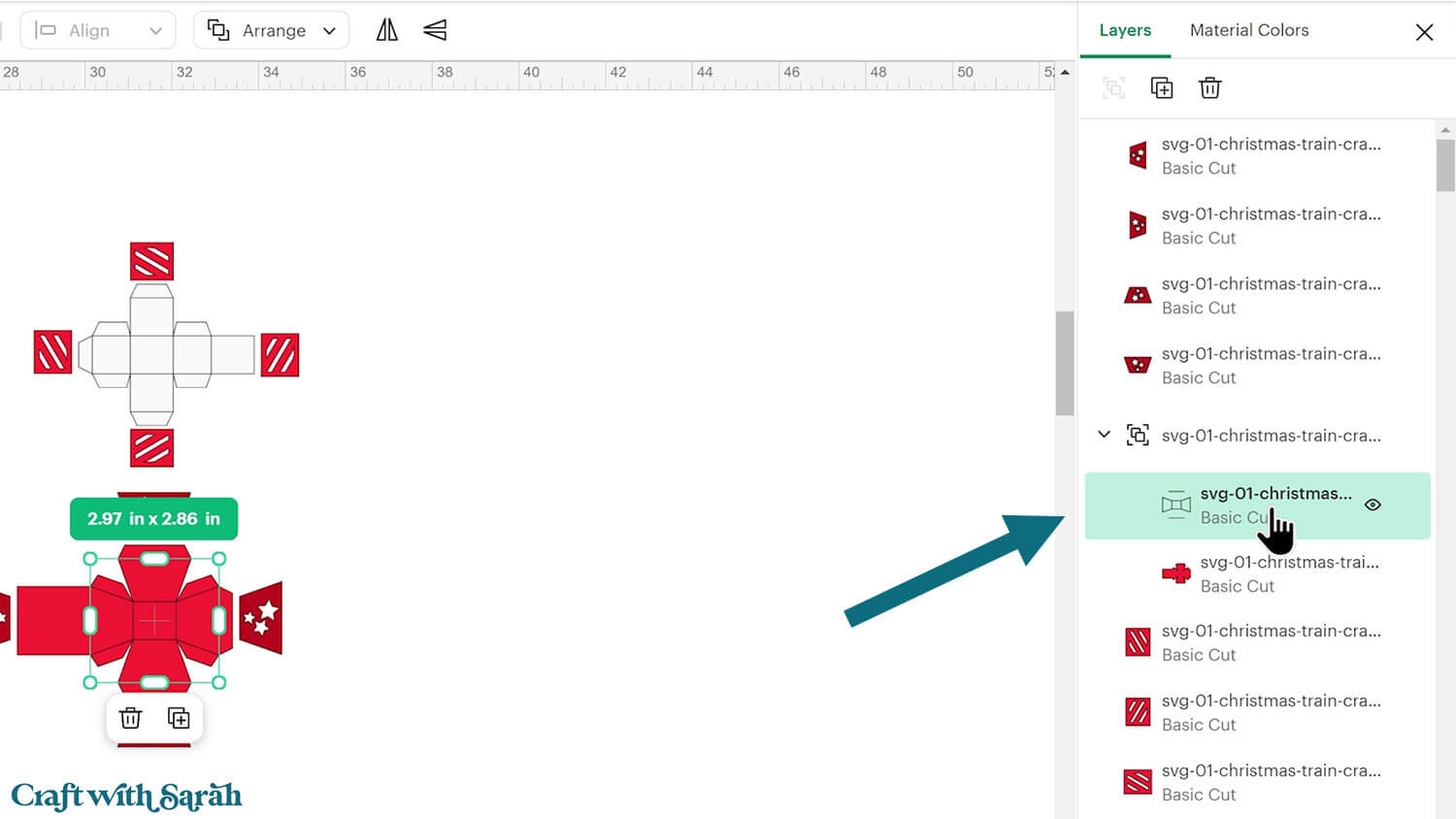Click the red striped square right of white box net
The width and height of the screenshot is (1456, 819).
[x=280, y=354]
